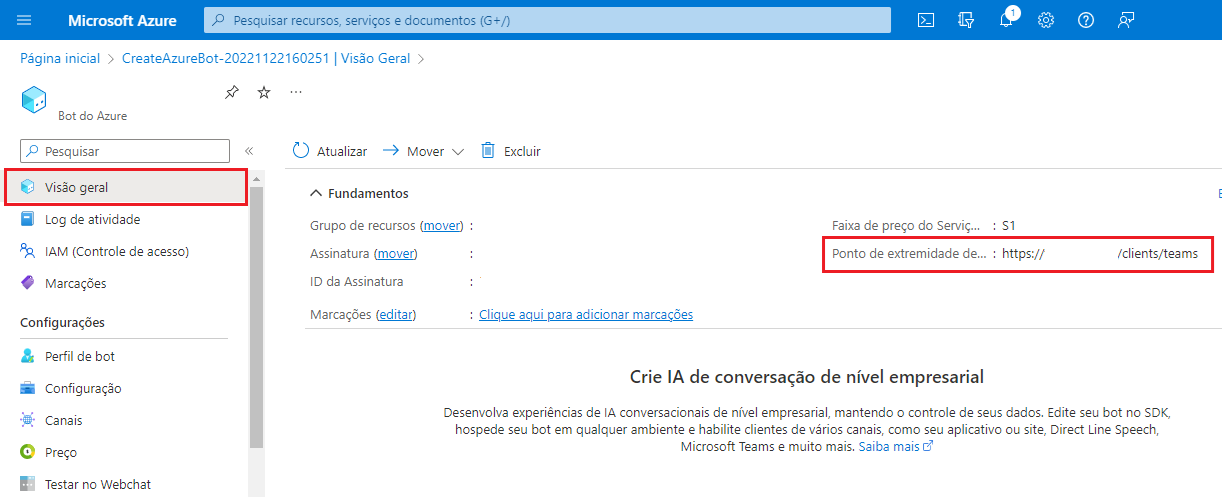Open the Saiba mais link
1222x497 pixels.
point(895,446)
